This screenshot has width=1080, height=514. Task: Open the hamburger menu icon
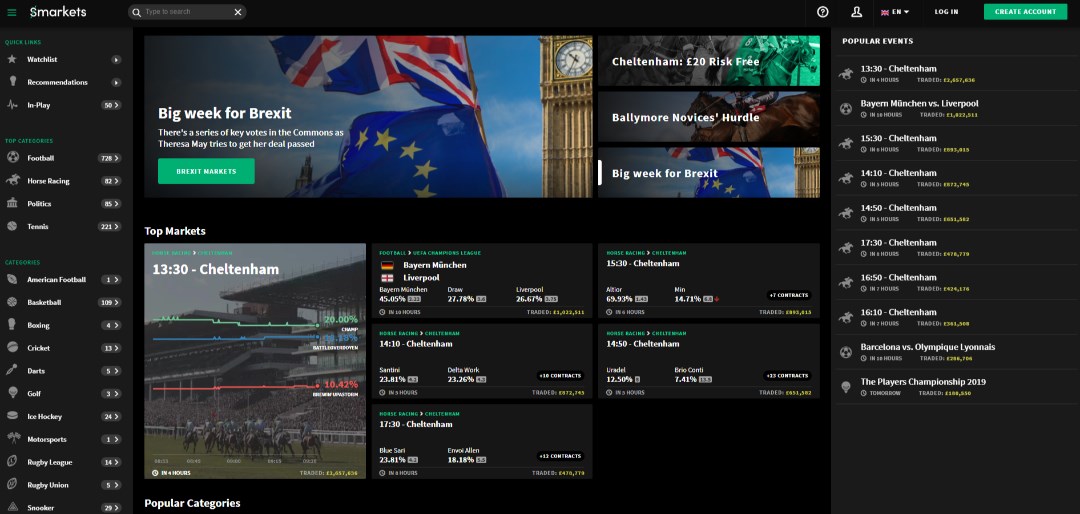pyautogui.click(x=12, y=12)
